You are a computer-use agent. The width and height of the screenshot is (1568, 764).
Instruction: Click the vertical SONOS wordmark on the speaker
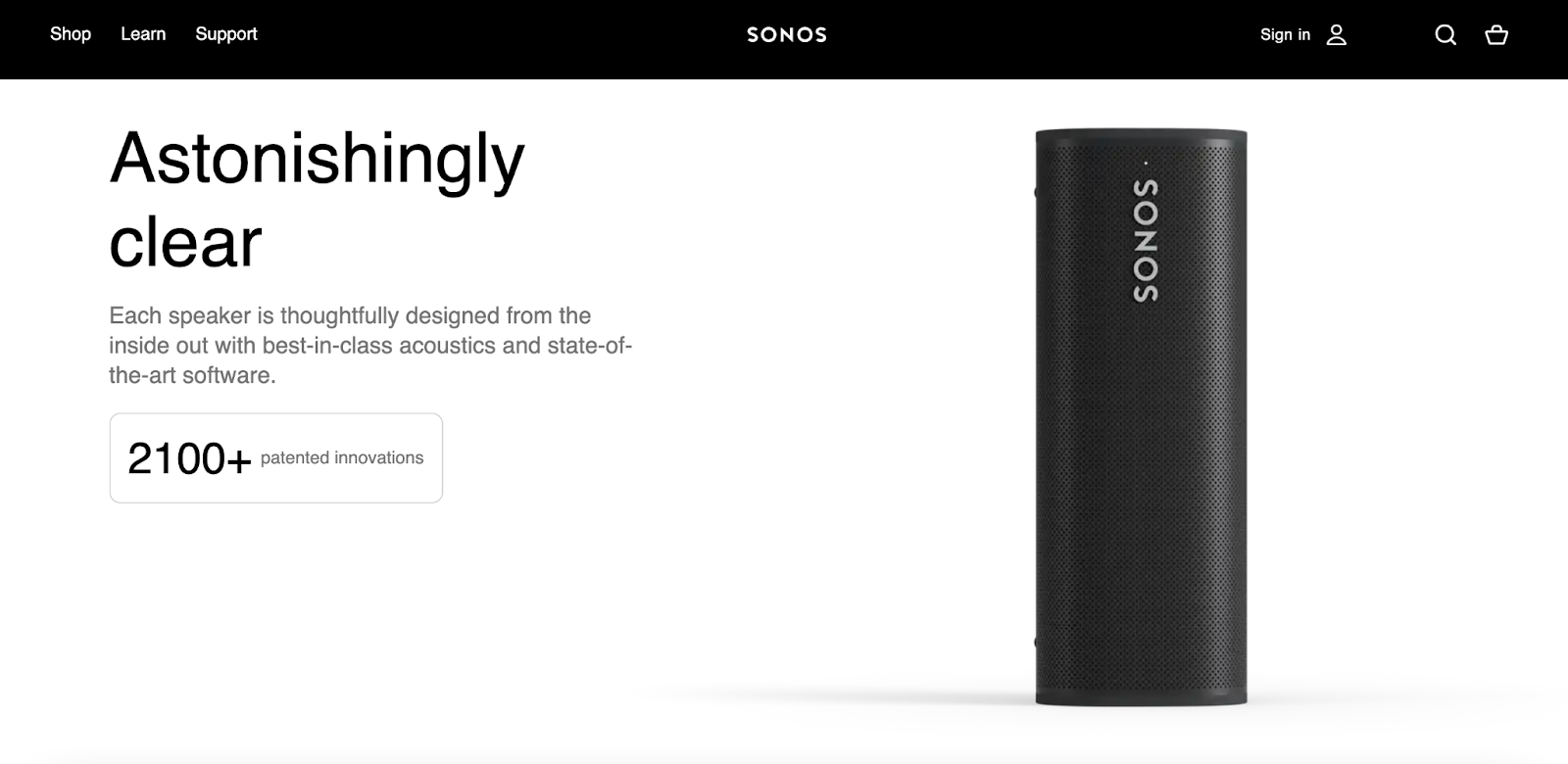1146,240
